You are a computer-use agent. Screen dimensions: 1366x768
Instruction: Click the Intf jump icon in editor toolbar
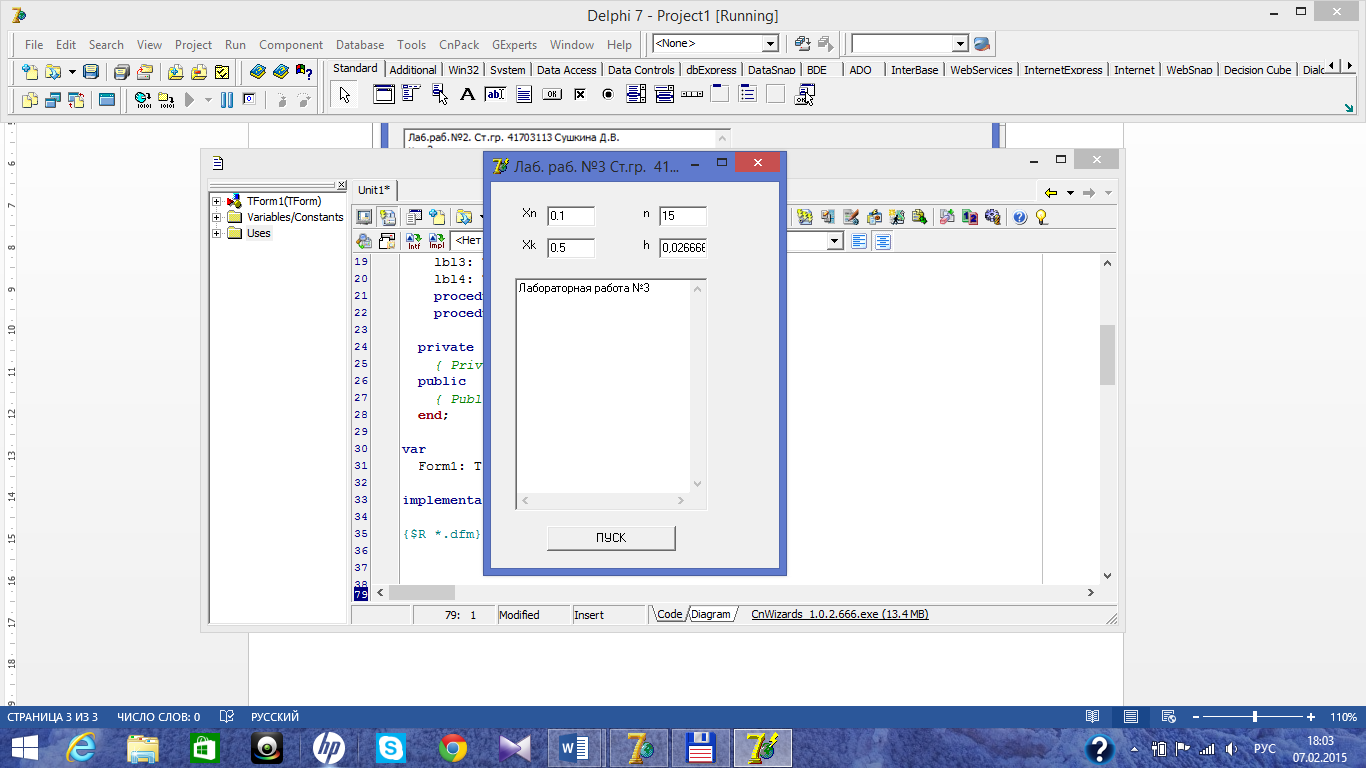click(x=413, y=241)
